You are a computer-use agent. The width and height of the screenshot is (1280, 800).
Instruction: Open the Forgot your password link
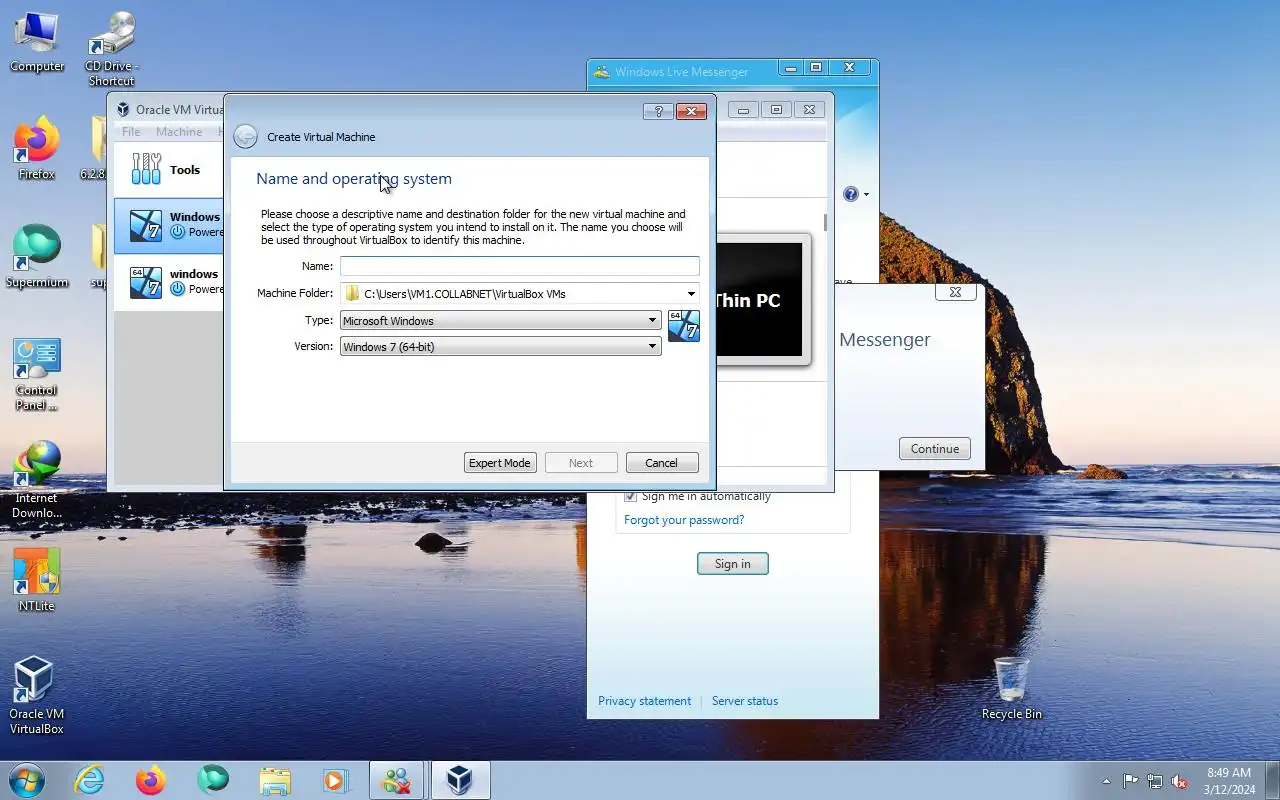click(x=684, y=520)
